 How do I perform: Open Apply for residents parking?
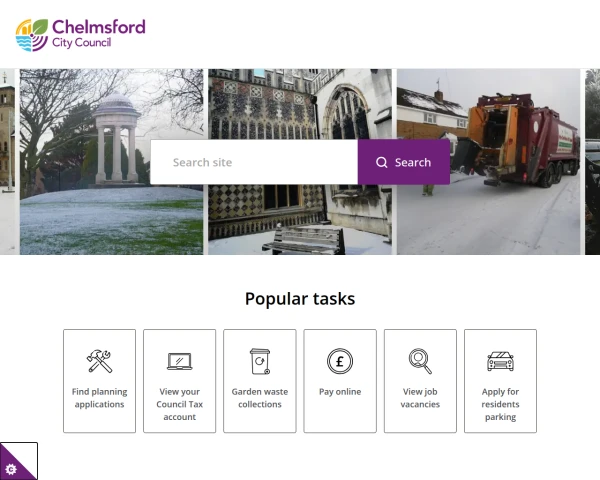[501, 404]
